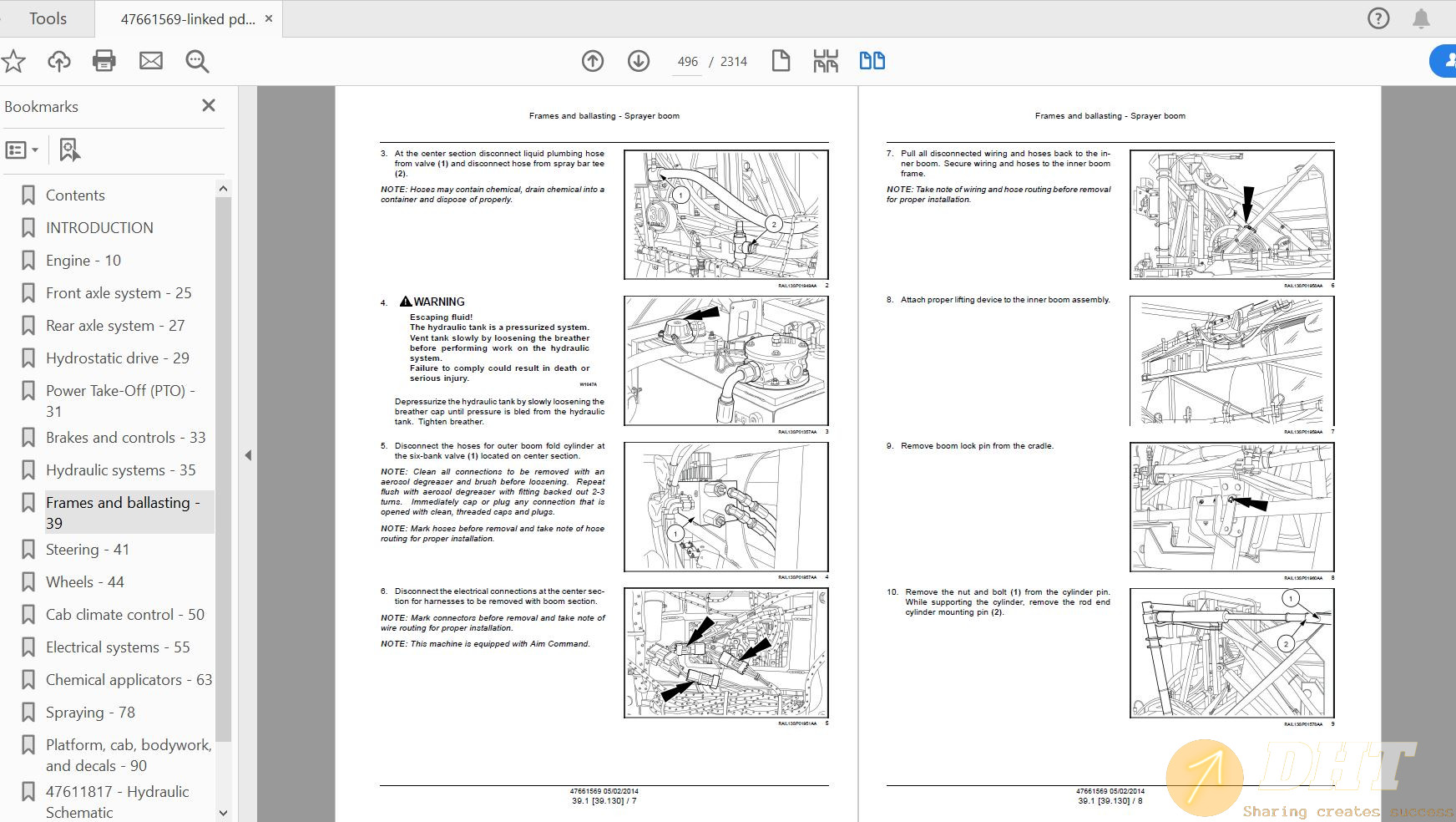Screen dimensions: 1456x822
Task: Click step 7 wiring routing illustration
Action: coord(1232,215)
